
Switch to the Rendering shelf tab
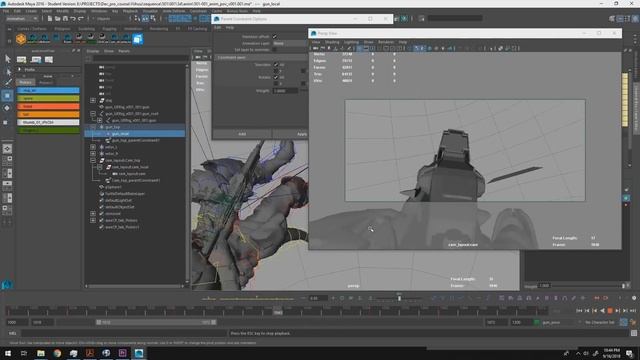pyautogui.click(x=159, y=29)
